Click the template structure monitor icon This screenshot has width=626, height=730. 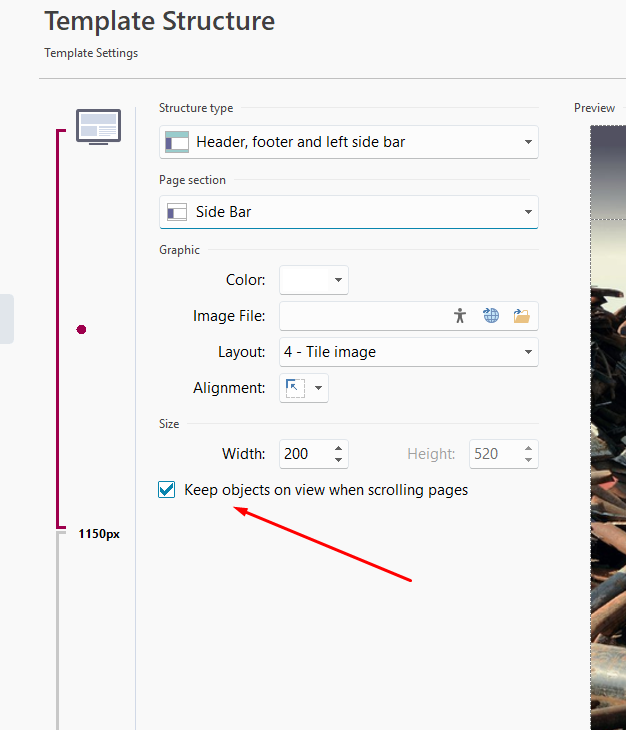point(98,127)
